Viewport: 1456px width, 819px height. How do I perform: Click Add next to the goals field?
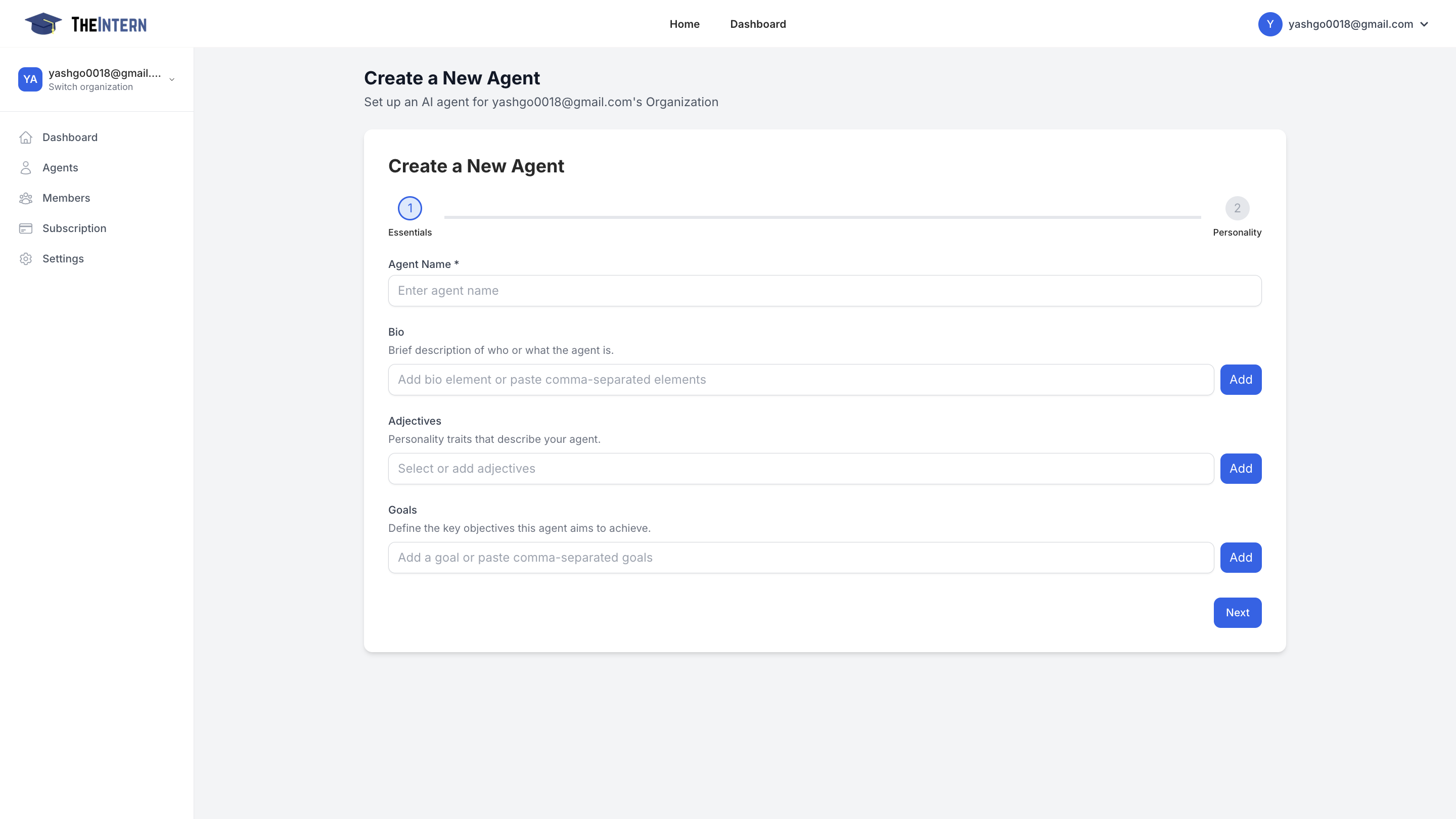1241,557
